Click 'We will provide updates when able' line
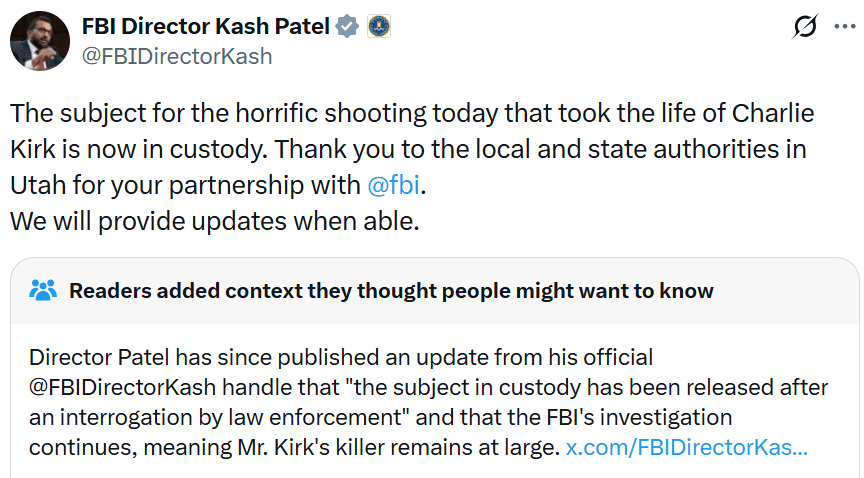Image resolution: width=864 pixels, height=478 pixels. [x=214, y=221]
